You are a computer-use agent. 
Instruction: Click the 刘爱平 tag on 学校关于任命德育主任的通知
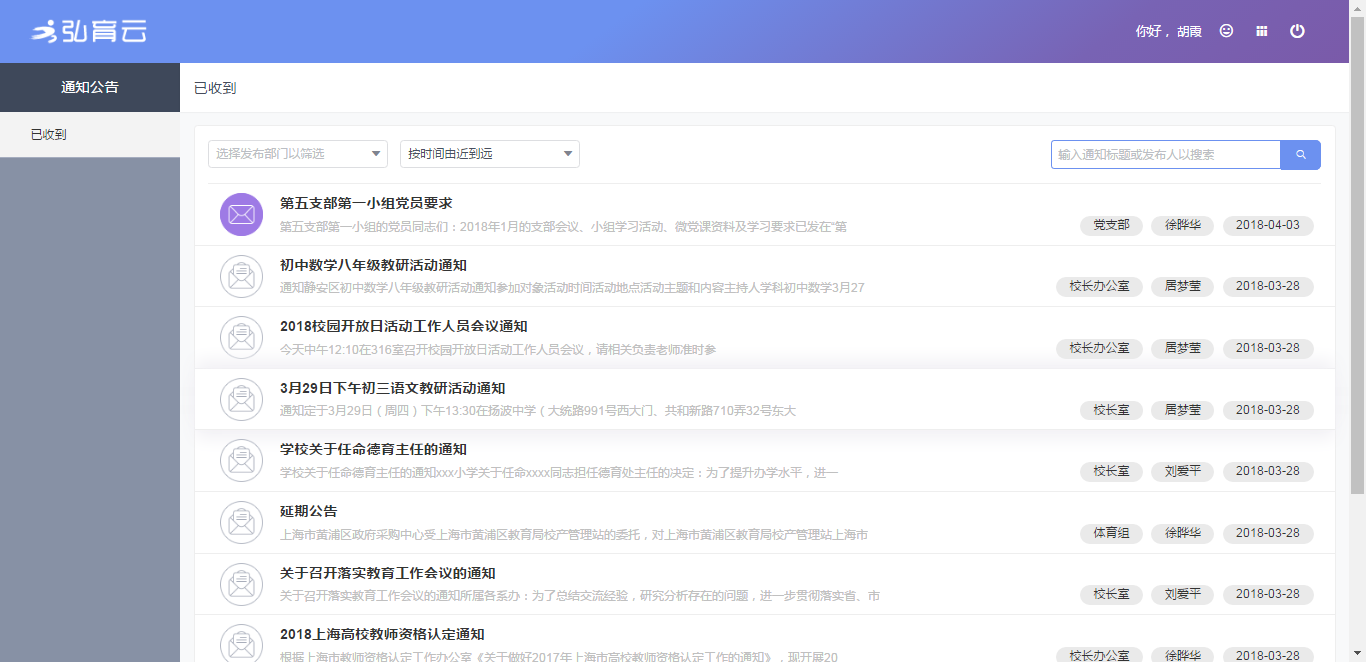click(1182, 471)
